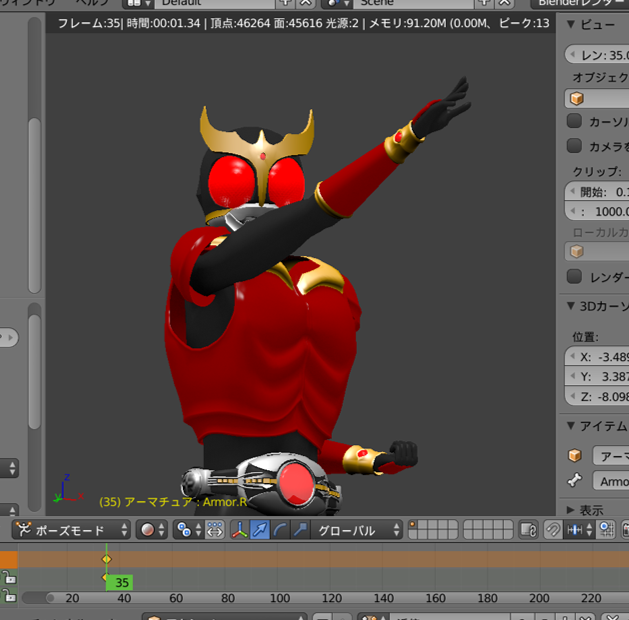Click the lock to object field with the cube icon
The width and height of the screenshot is (629, 620).
tap(597, 99)
